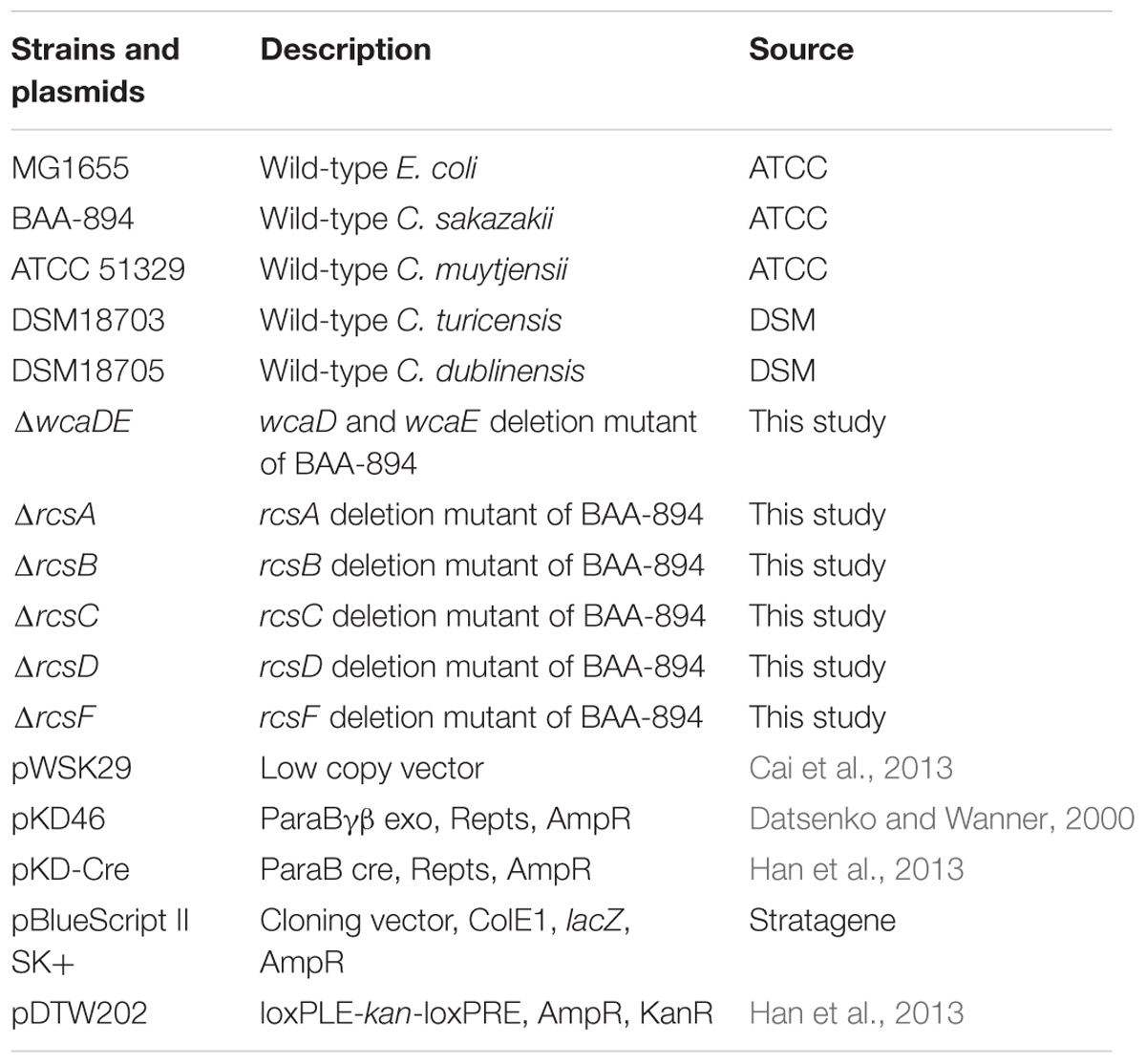
Task: Select the DSM18705 strain entry
Action: pos(88,371)
